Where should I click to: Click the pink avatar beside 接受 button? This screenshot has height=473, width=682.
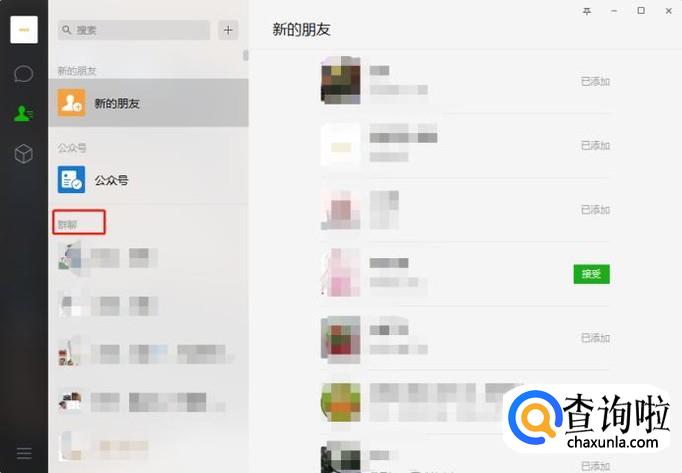pos(341,272)
